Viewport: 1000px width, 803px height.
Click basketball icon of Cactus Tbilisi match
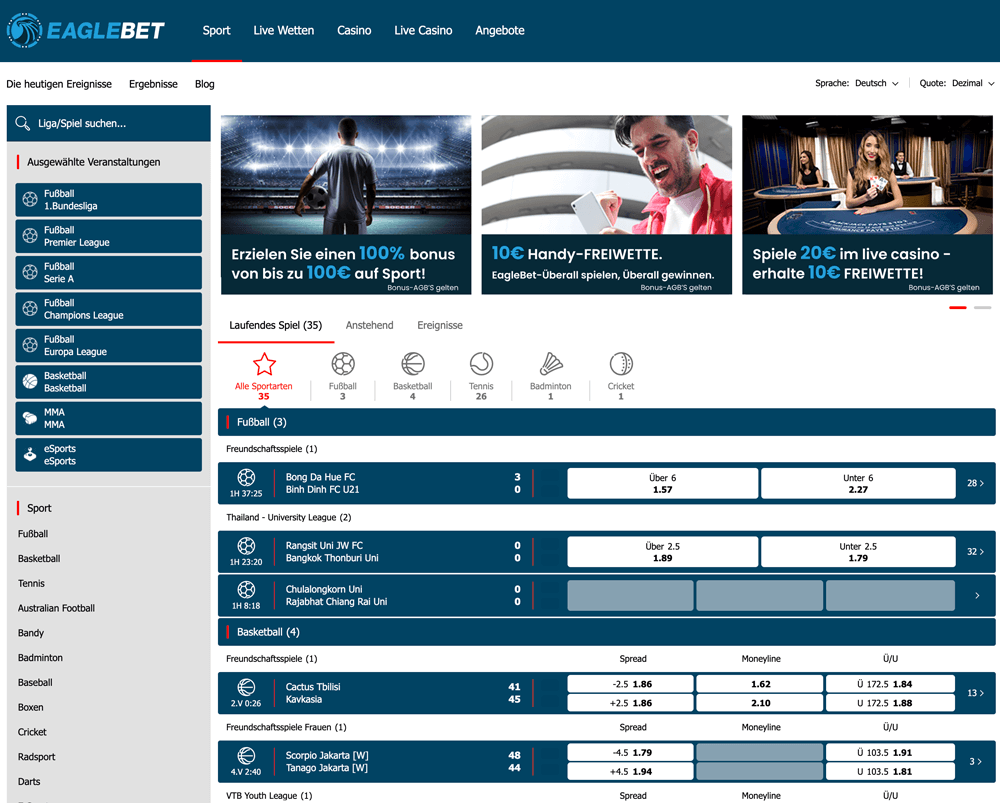[x=246, y=687]
